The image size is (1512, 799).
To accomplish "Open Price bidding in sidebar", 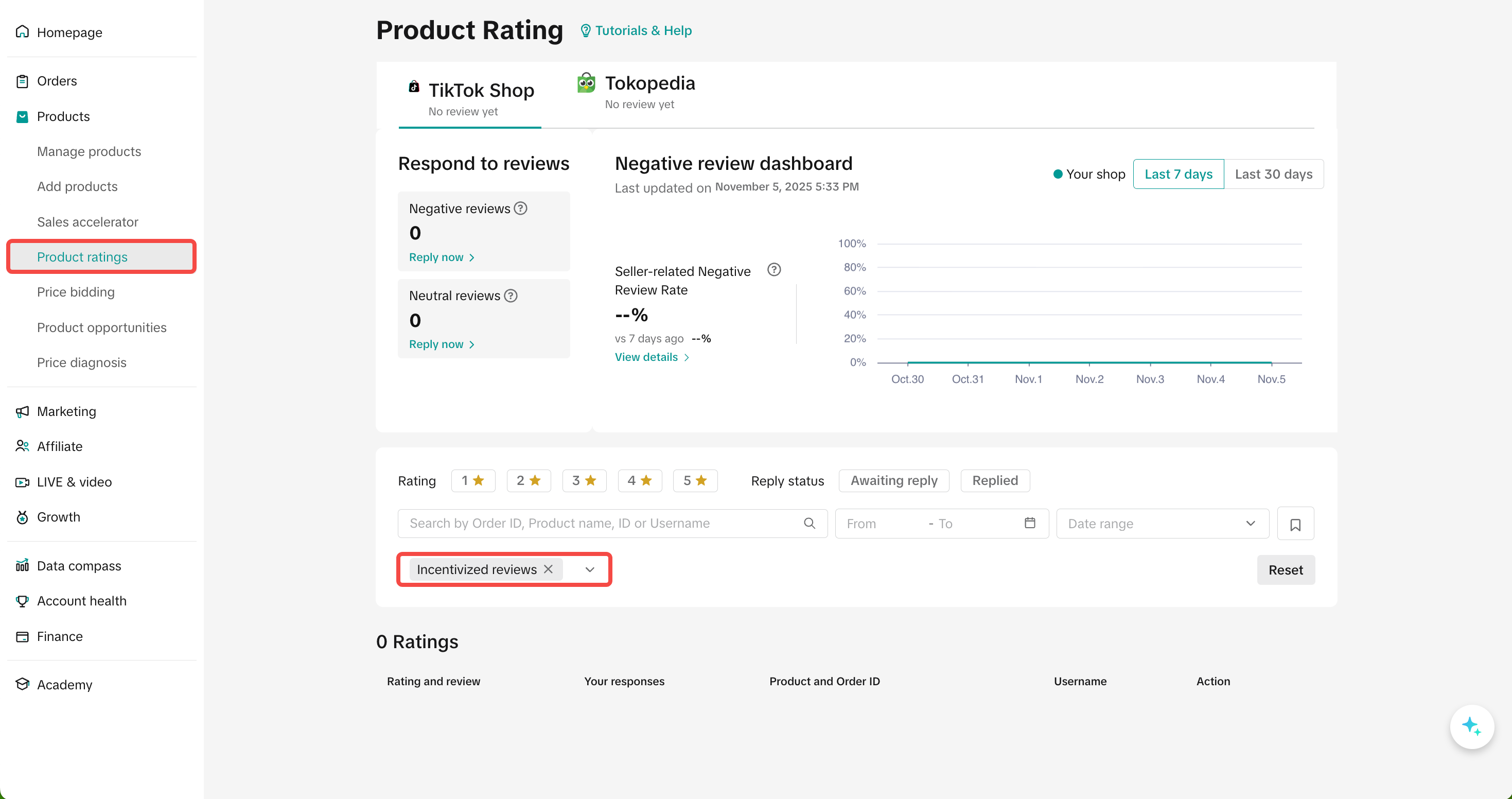I will coord(76,292).
